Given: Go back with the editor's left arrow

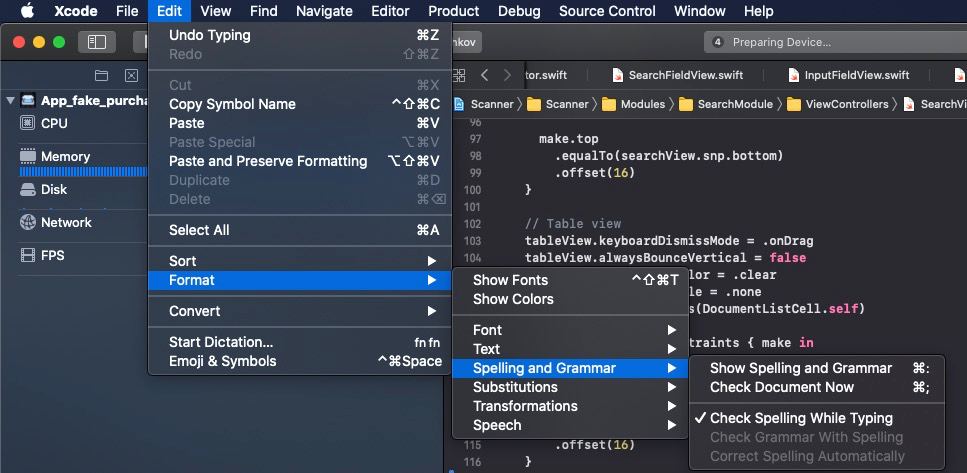Looking at the screenshot, I should tap(485, 75).
